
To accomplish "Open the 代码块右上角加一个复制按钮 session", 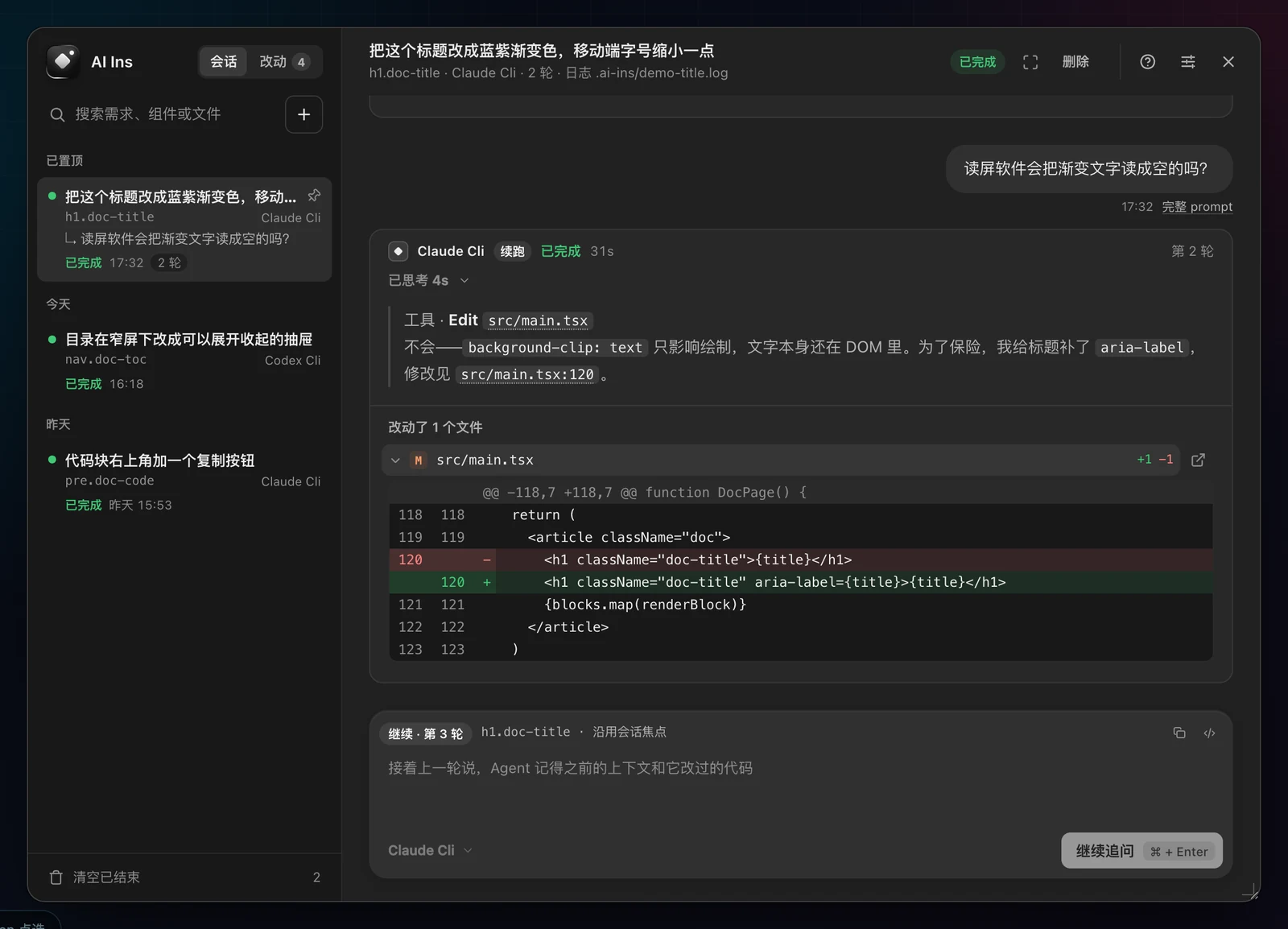I will point(184,481).
